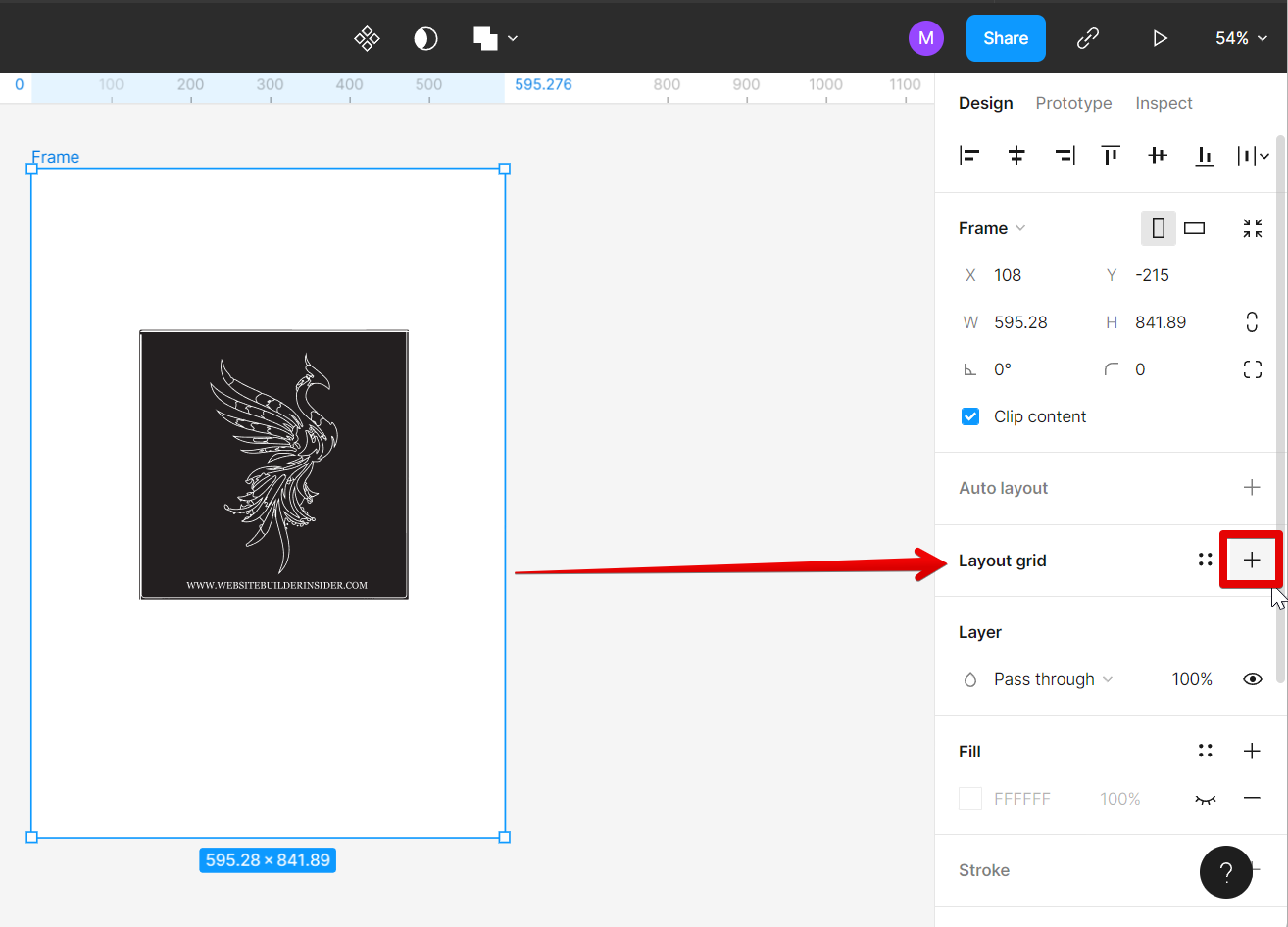The image size is (1288, 927).
Task: Toggle layer visibility eye icon
Action: coord(1252,679)
